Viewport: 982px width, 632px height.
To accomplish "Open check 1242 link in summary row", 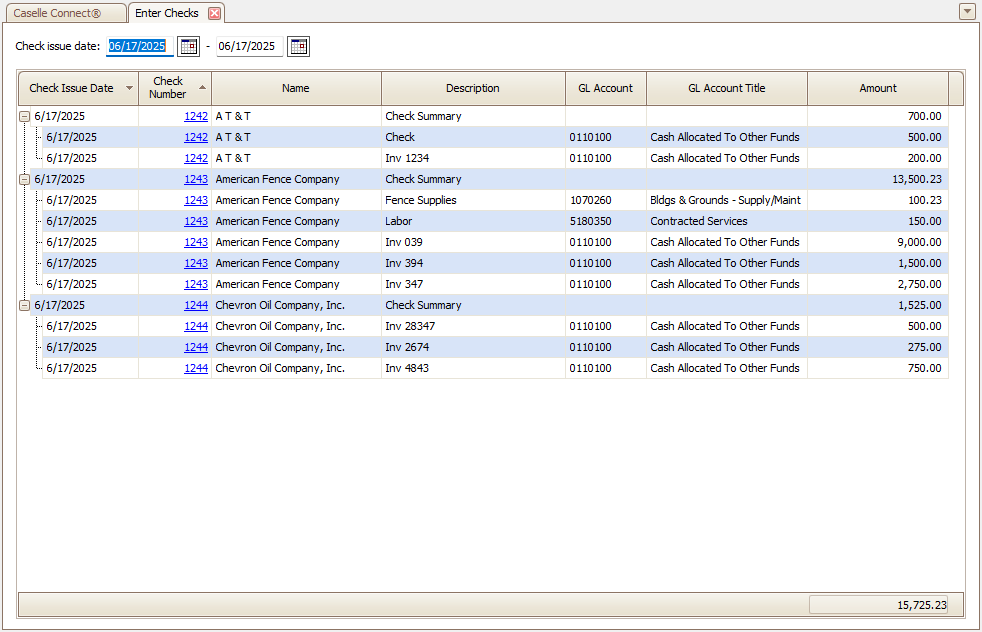I will coord(196,116).
